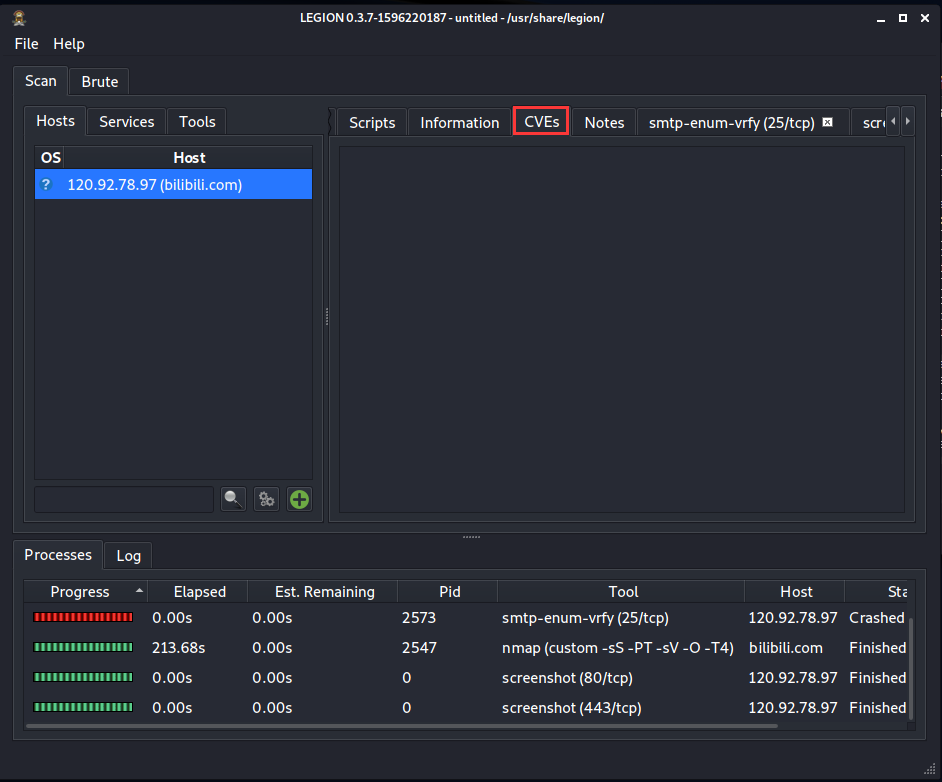Open the advanced filter gears icon
This screenshot has width=942, height=782.
[266, 499]
